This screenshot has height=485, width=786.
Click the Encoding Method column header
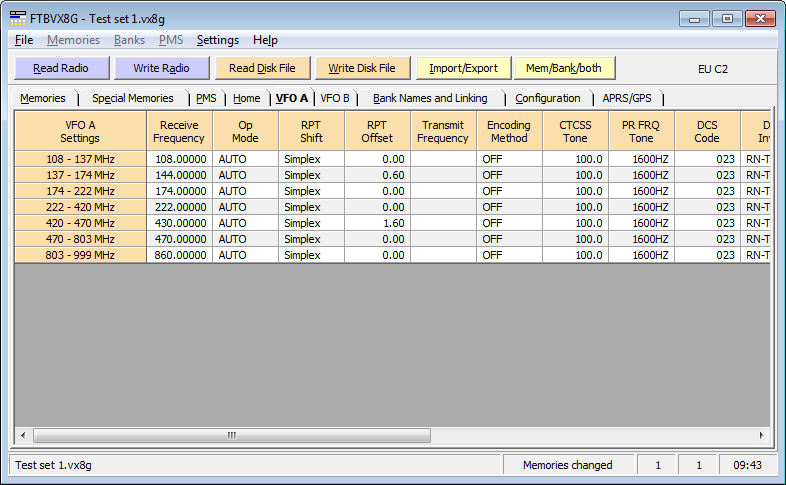pos(509,131)
